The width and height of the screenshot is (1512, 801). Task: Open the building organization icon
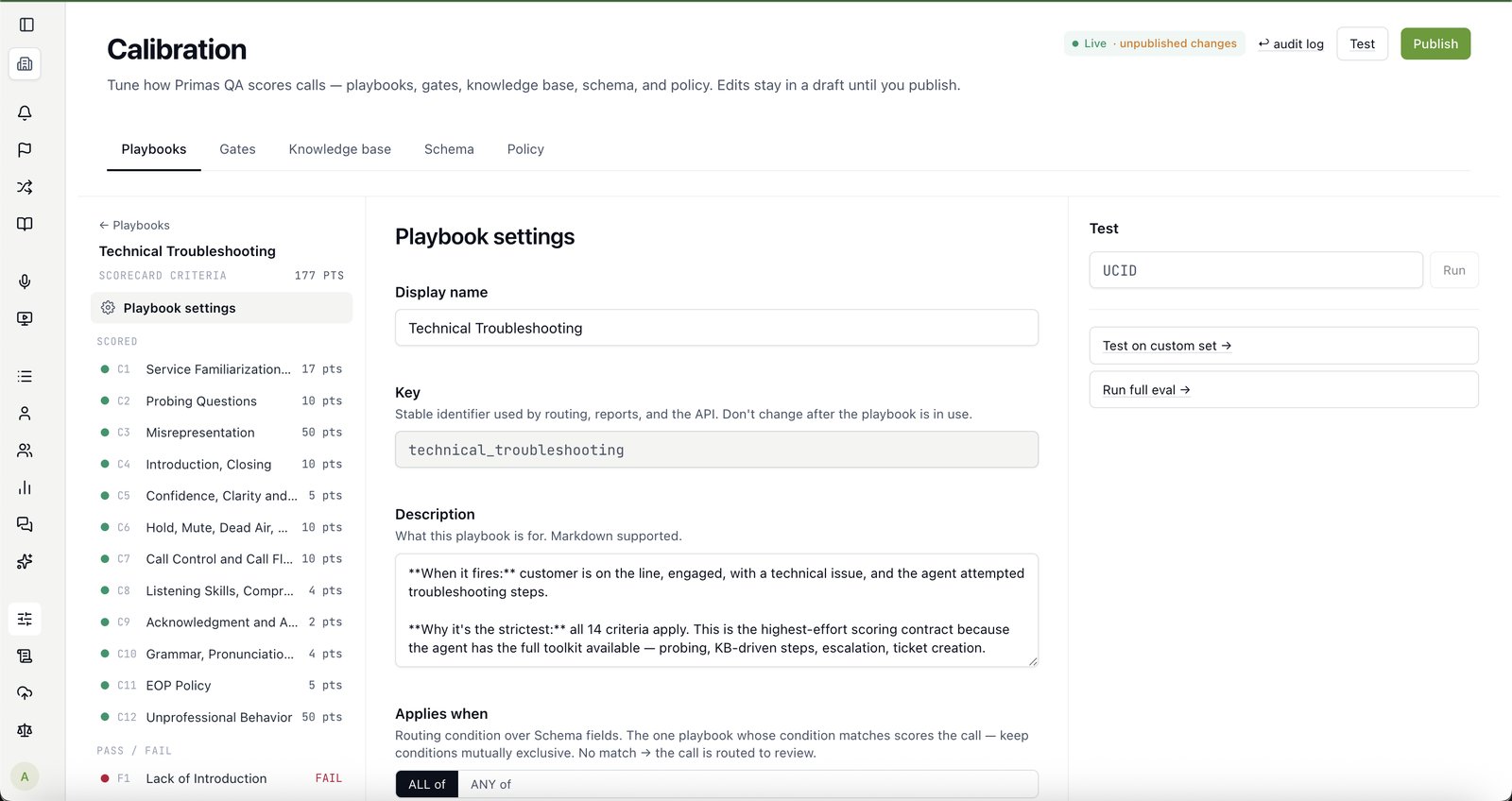pos(25,64)
